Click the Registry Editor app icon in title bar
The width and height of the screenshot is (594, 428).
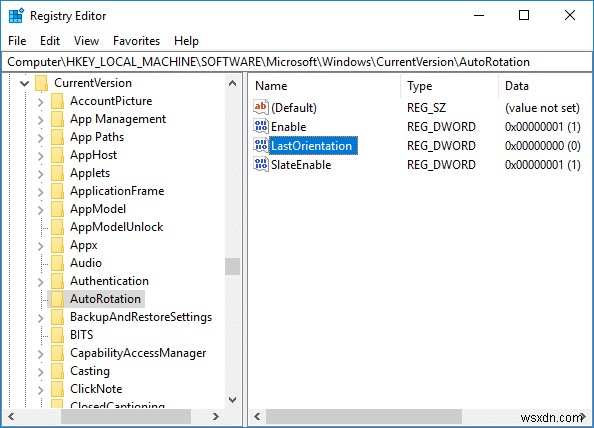click(x=16, y=16)
